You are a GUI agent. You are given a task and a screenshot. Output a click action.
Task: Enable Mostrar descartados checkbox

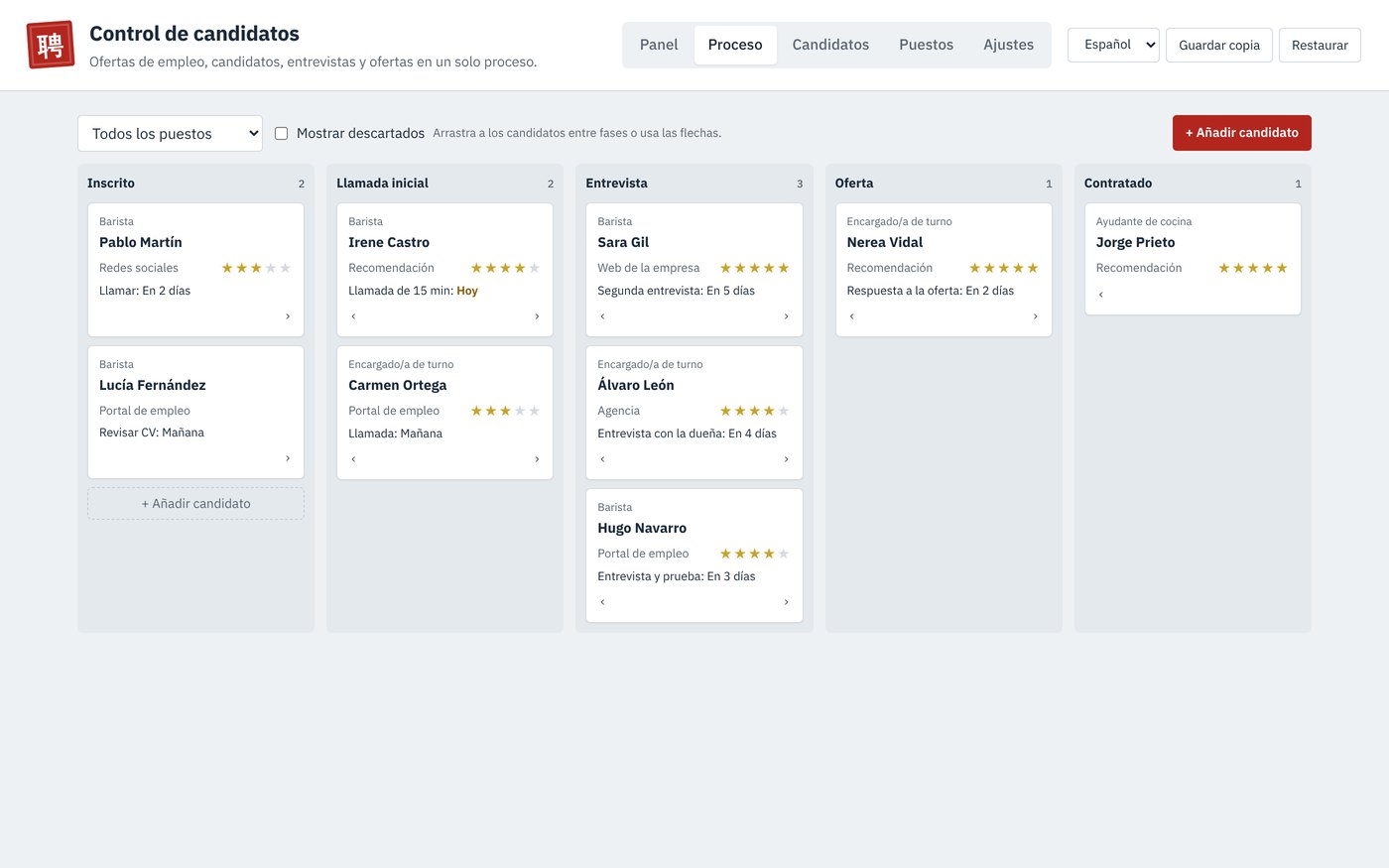pos(282,133)
